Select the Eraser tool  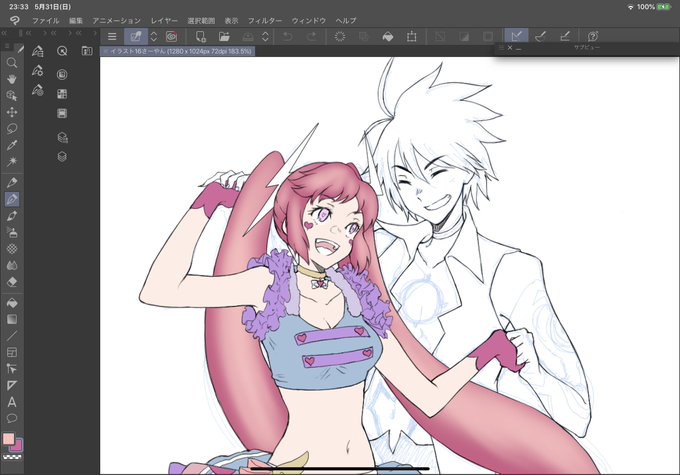coord(12,282)
